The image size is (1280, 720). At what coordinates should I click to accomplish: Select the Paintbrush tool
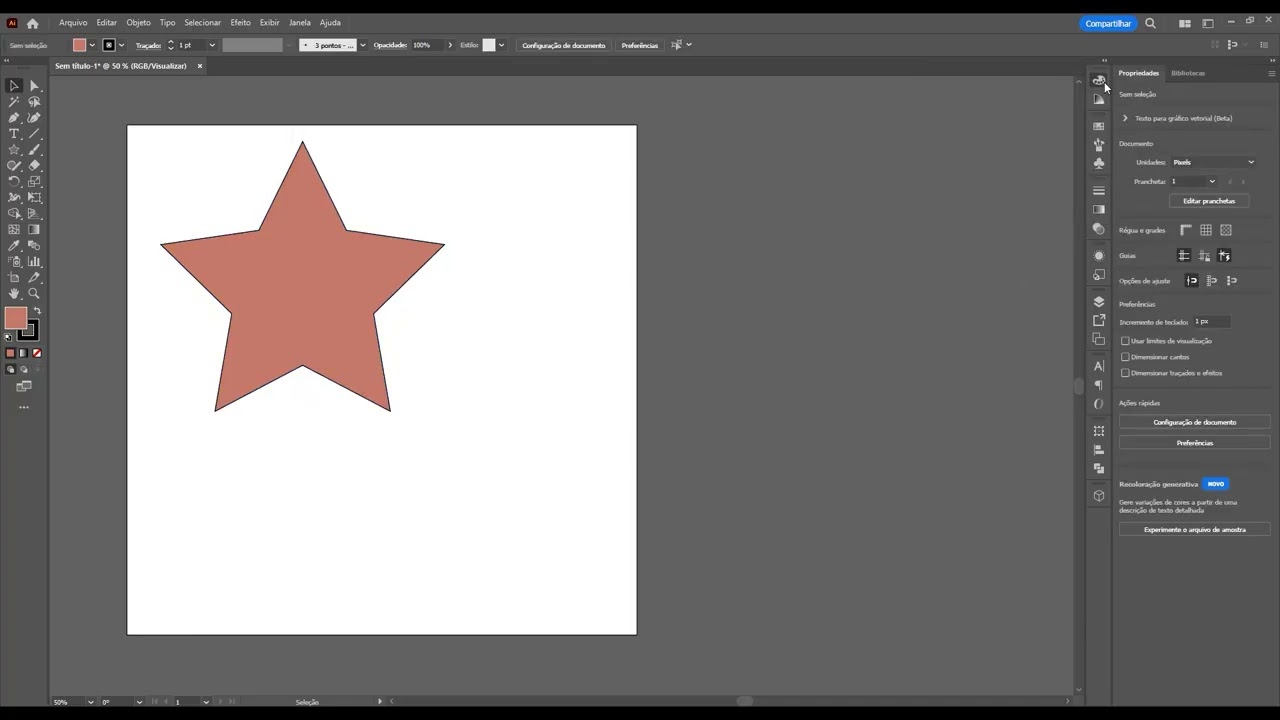[34, 150]
